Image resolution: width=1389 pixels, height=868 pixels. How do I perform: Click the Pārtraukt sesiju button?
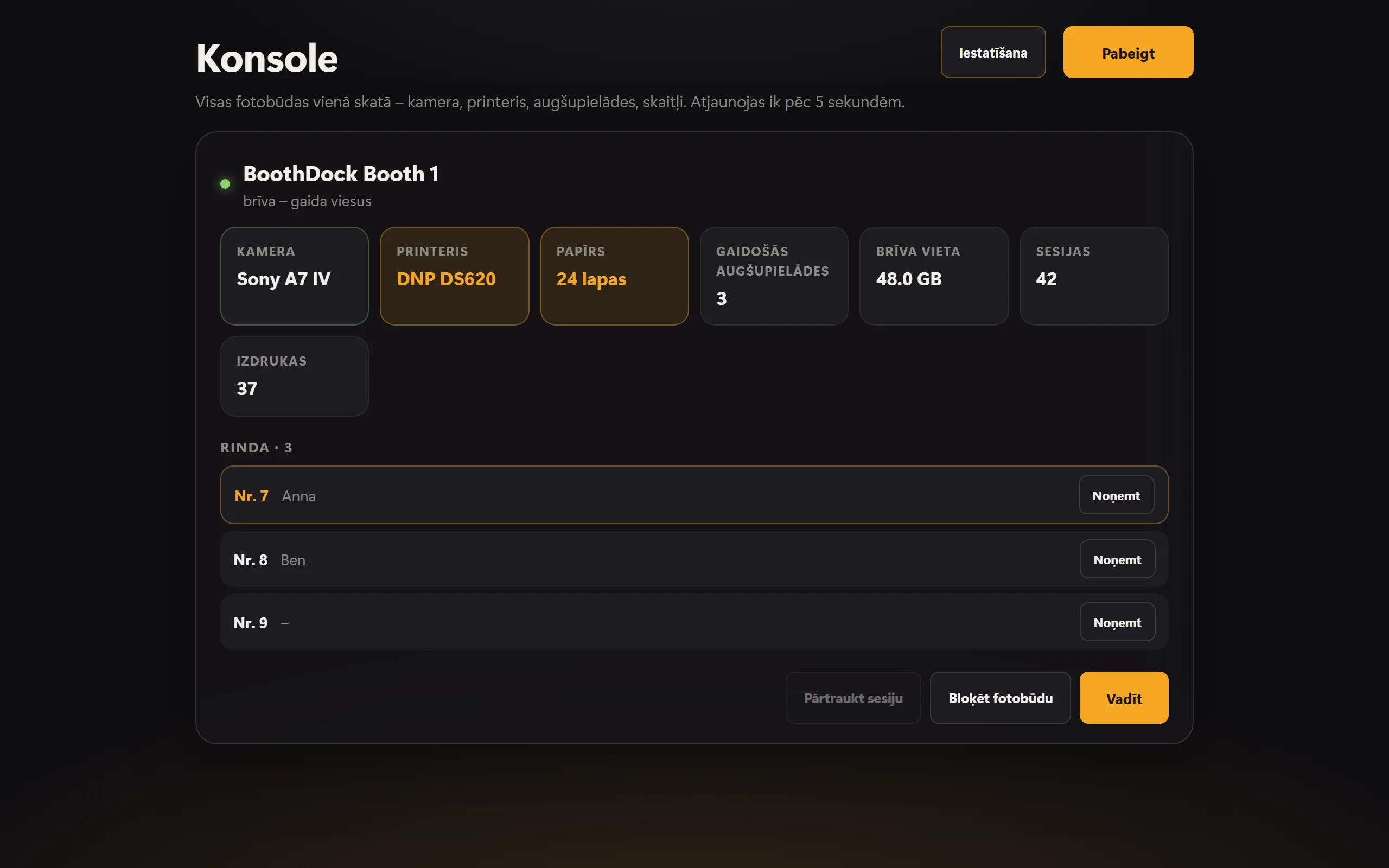[853, 698]
